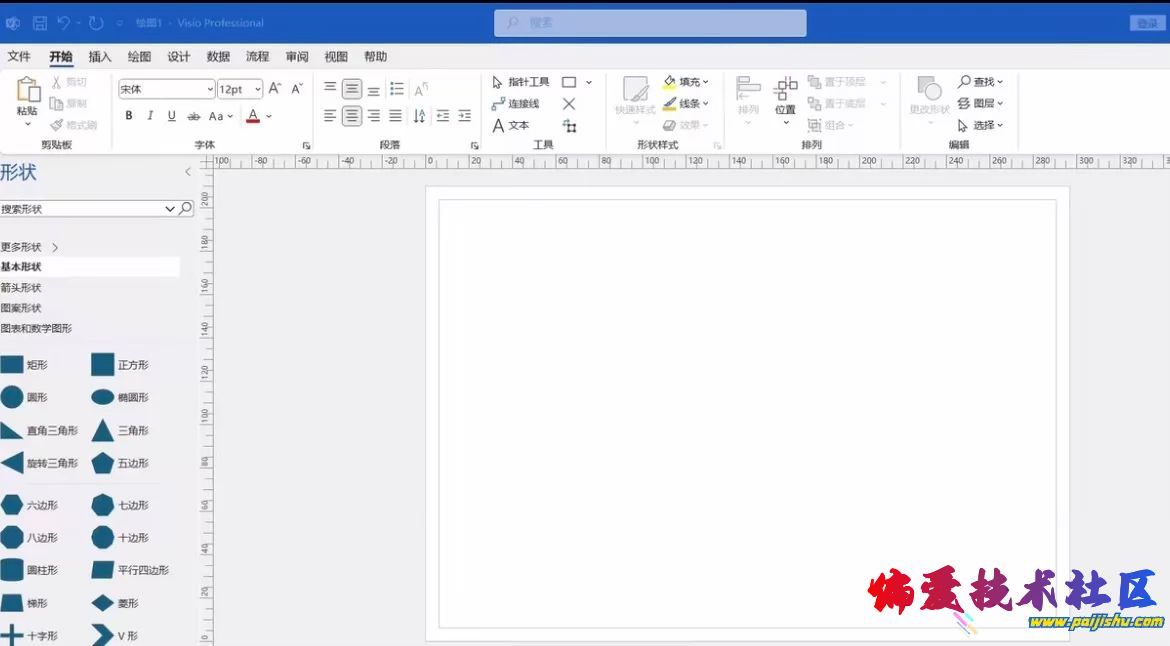Select the Text (文本) tool

[x=510, y=125]
